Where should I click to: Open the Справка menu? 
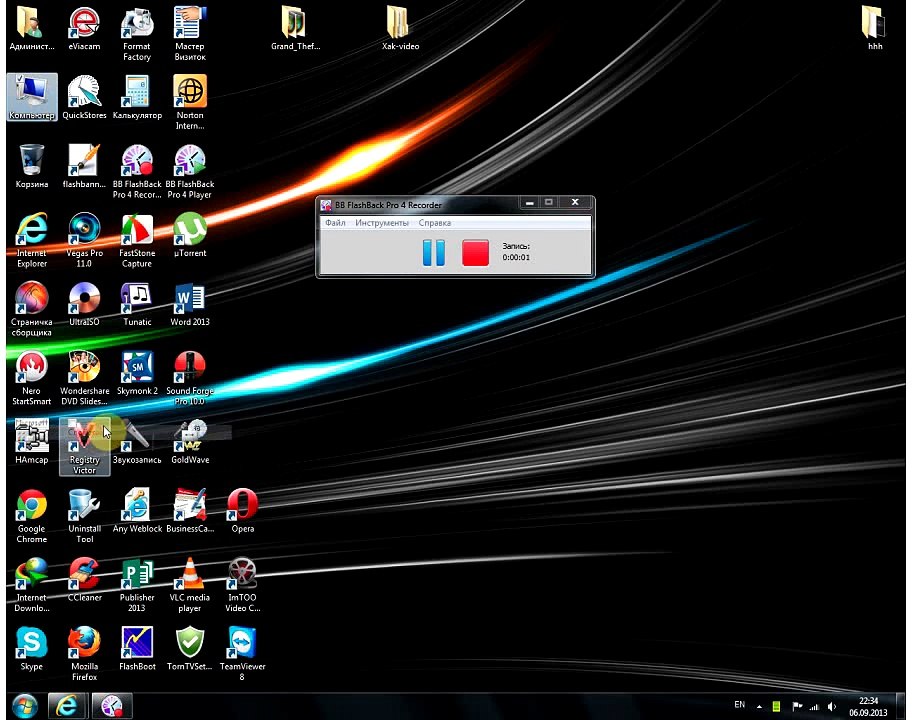(434, 223)
